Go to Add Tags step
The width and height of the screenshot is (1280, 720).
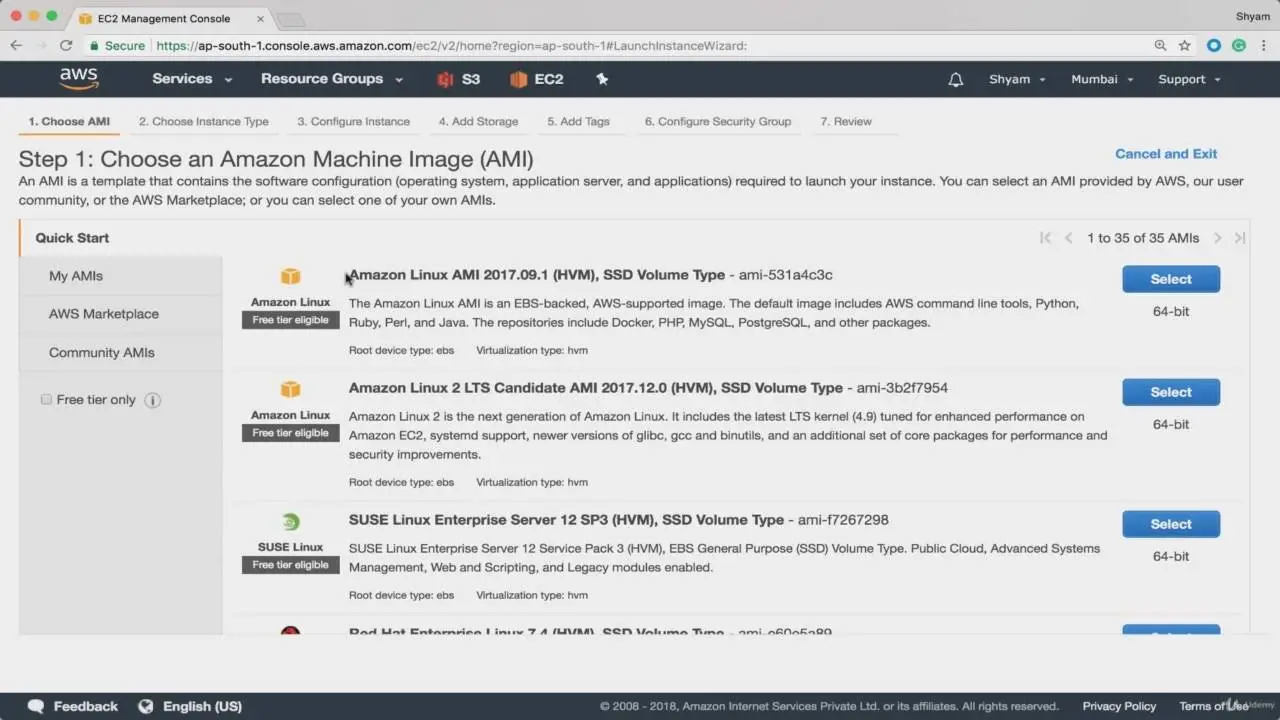pos(578,122)
